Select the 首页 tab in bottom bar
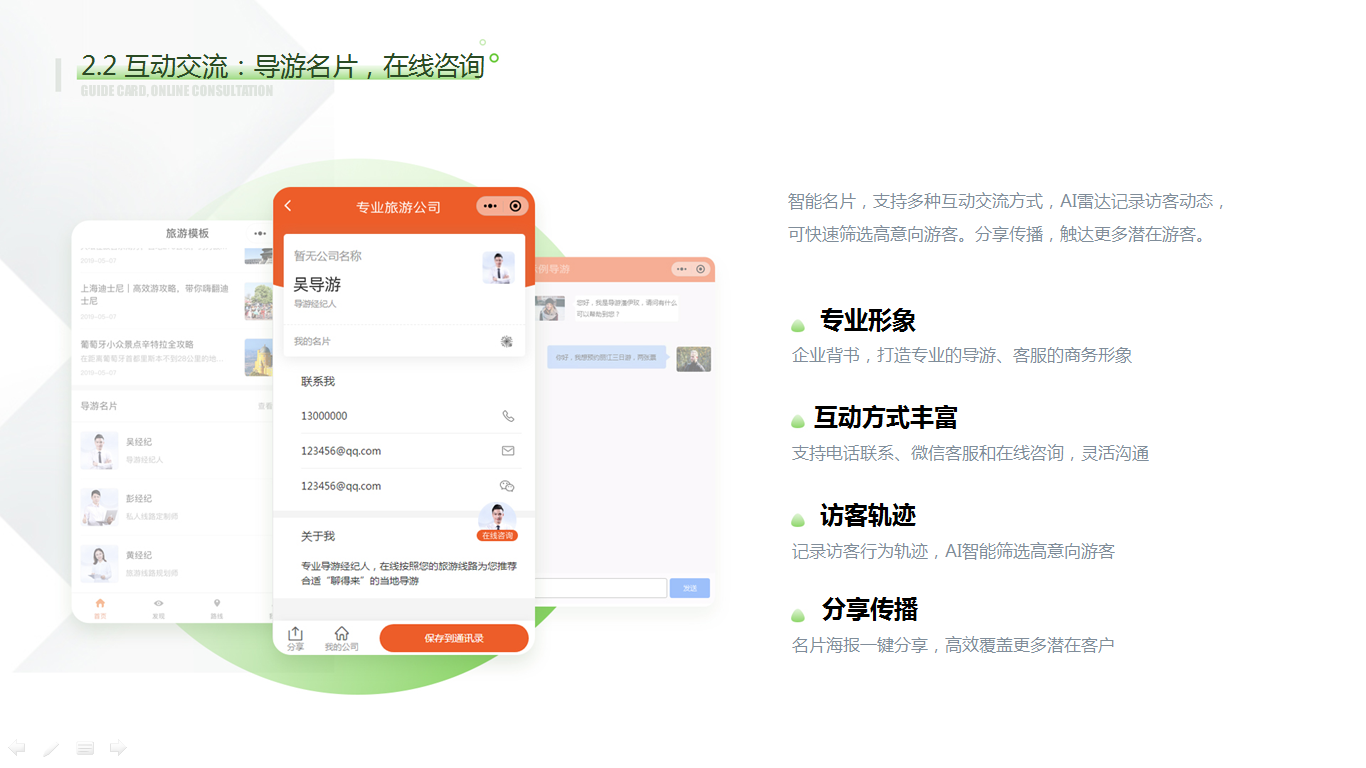The image size is (1366, 768). pyautogui.click(x=100, y=608)
